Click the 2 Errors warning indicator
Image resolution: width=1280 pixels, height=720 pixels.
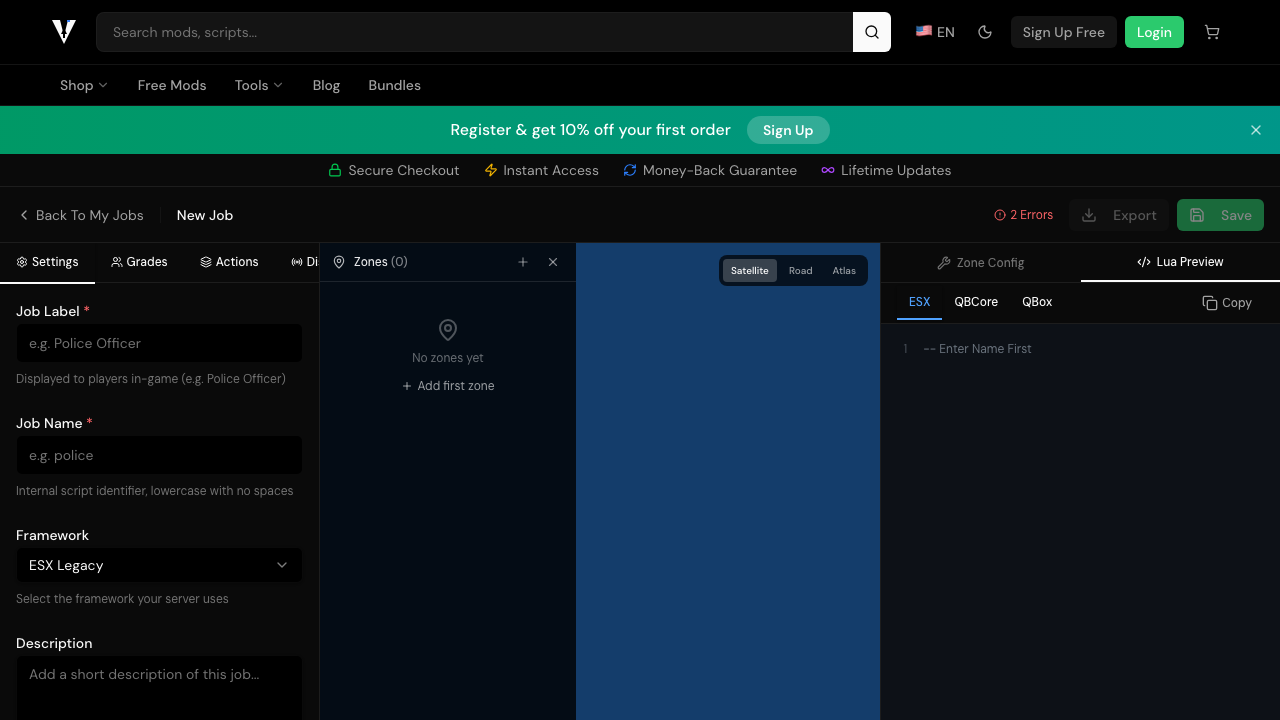1023,215
